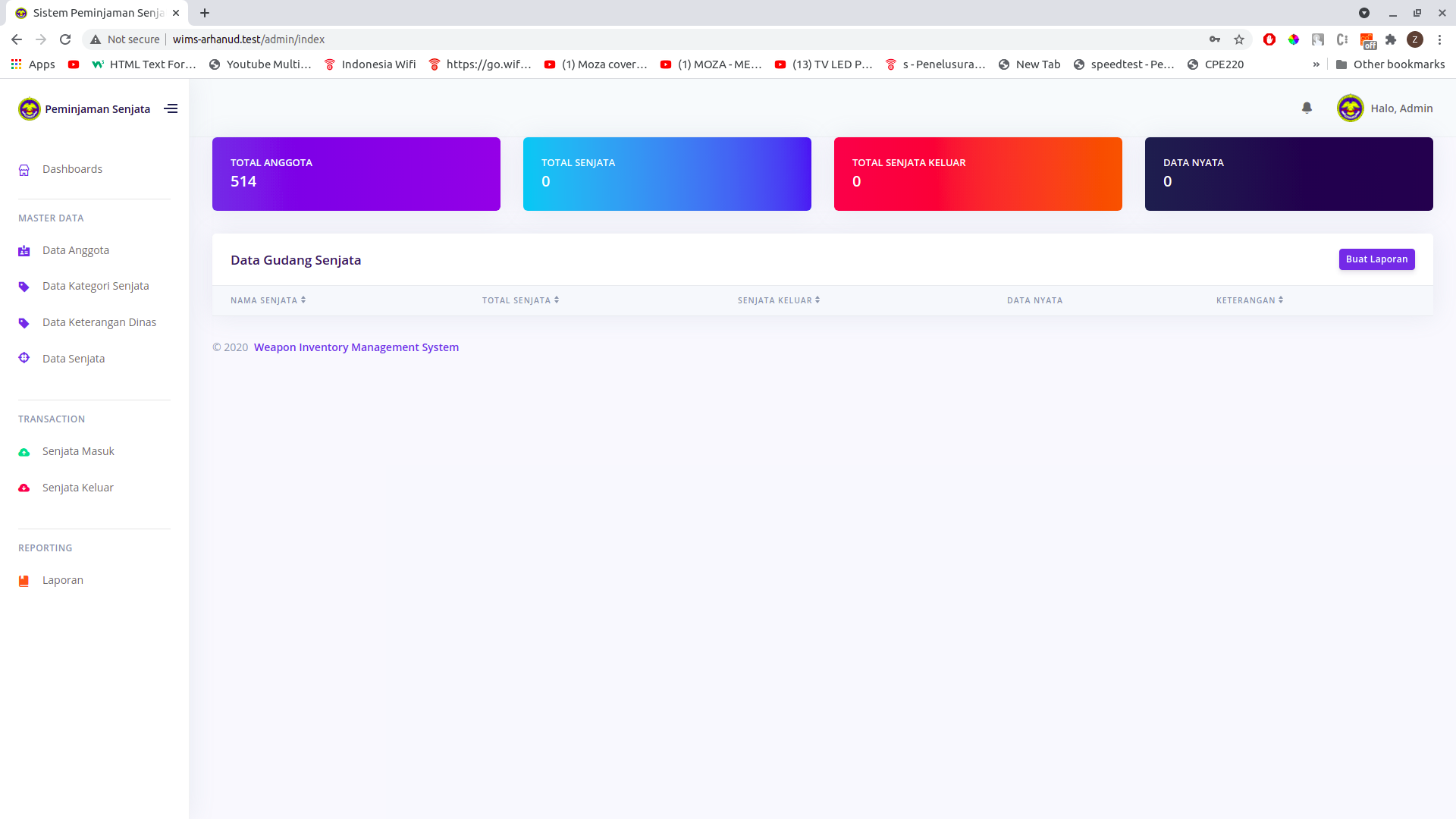Sort table by Total Senjata column
The width and height of the screenshot is (1456, 819).
521,300
